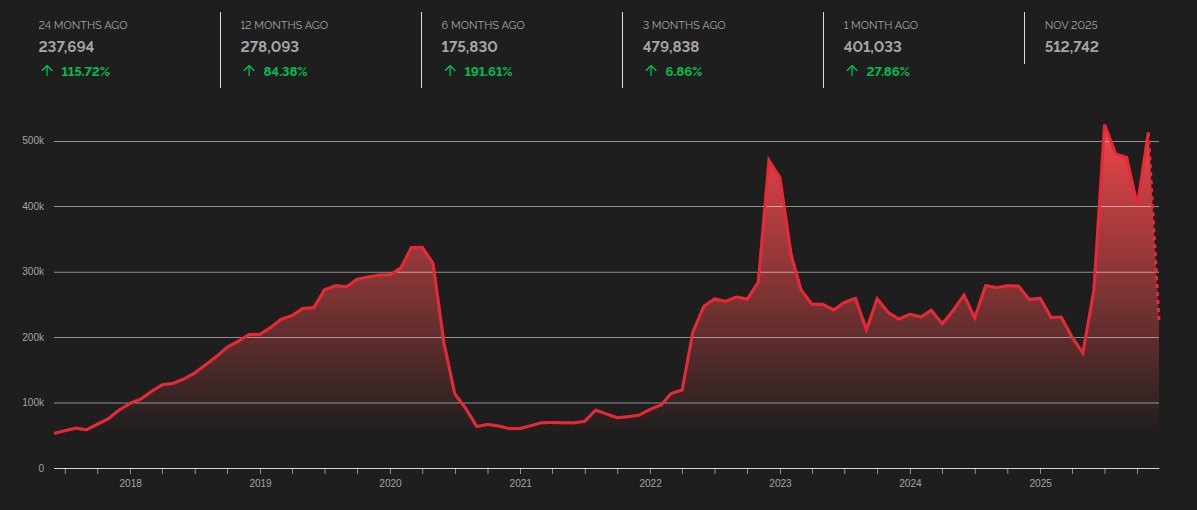Click the 2021 label on the x-axis

pos(520,483)
